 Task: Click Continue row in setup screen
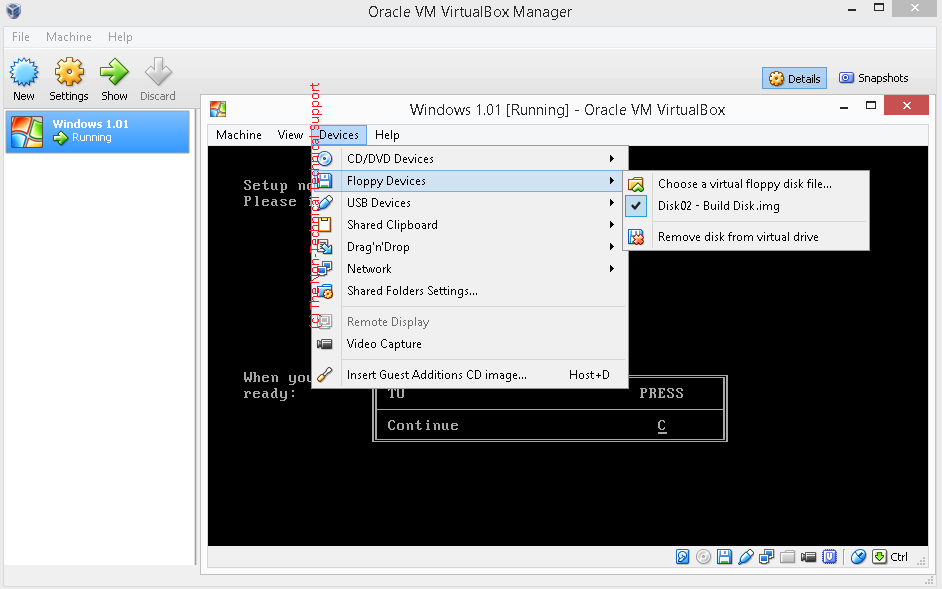549,425
